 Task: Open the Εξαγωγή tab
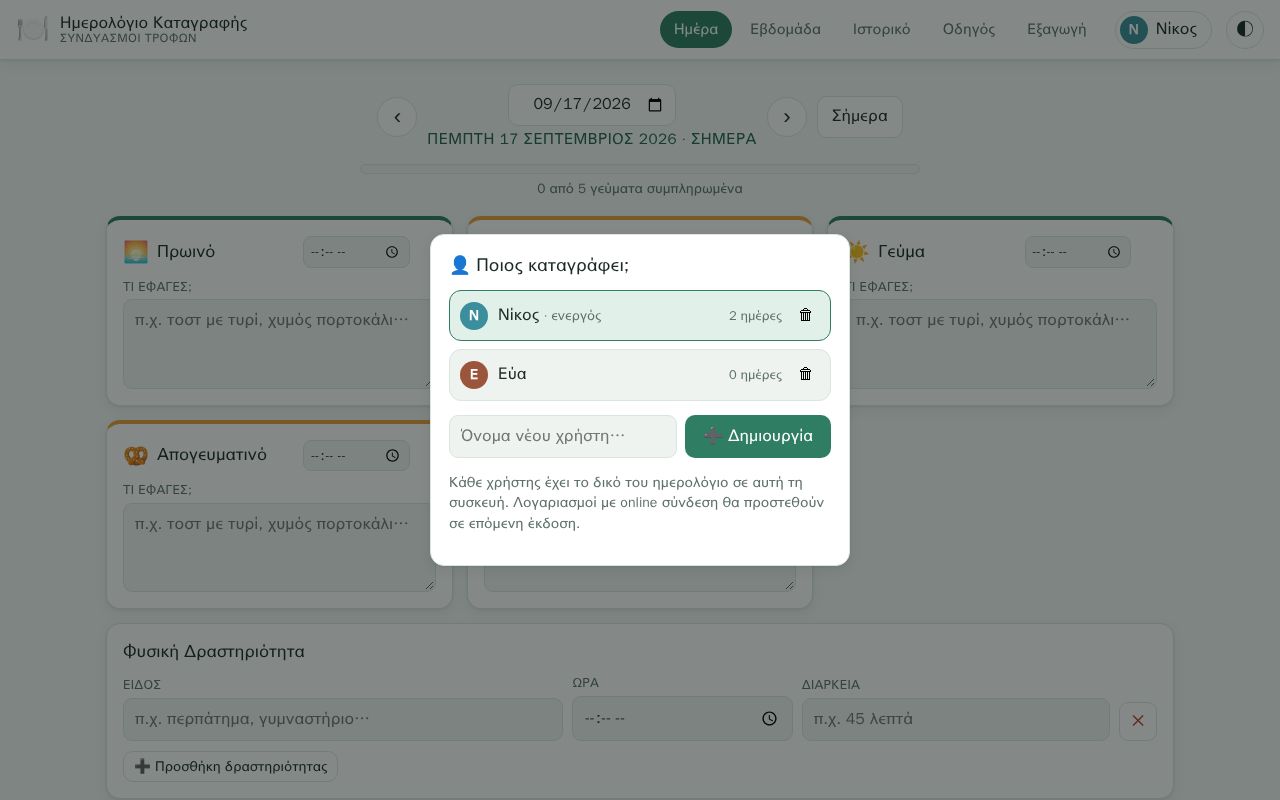tap(1057, 29)
